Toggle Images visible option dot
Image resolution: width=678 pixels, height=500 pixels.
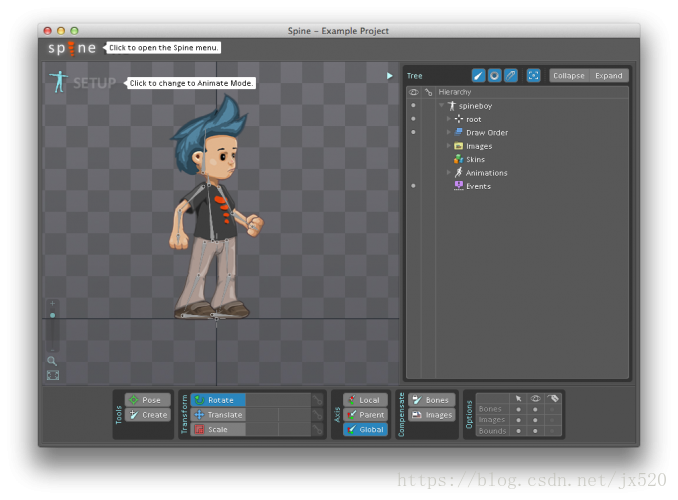(x=535, y=420)
